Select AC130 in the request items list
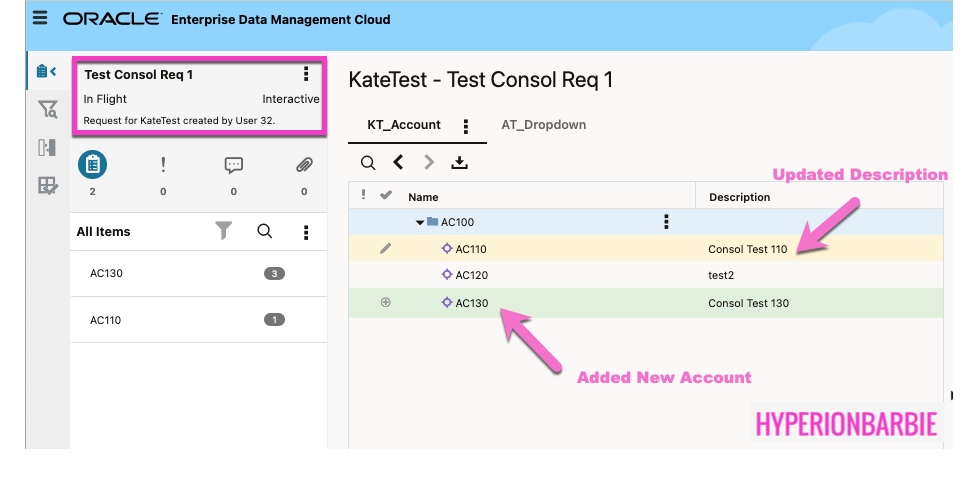The image size is (976, 485). [106, 273]
